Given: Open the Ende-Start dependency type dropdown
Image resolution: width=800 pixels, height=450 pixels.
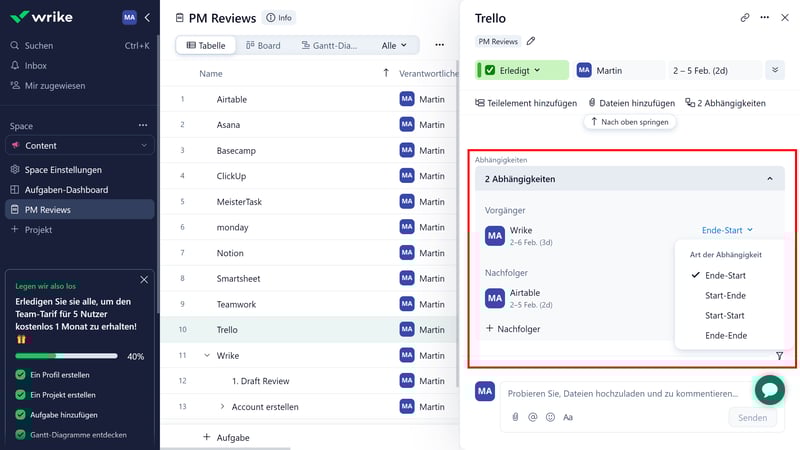Looking at the screenshot, I should tap(727, 230).
